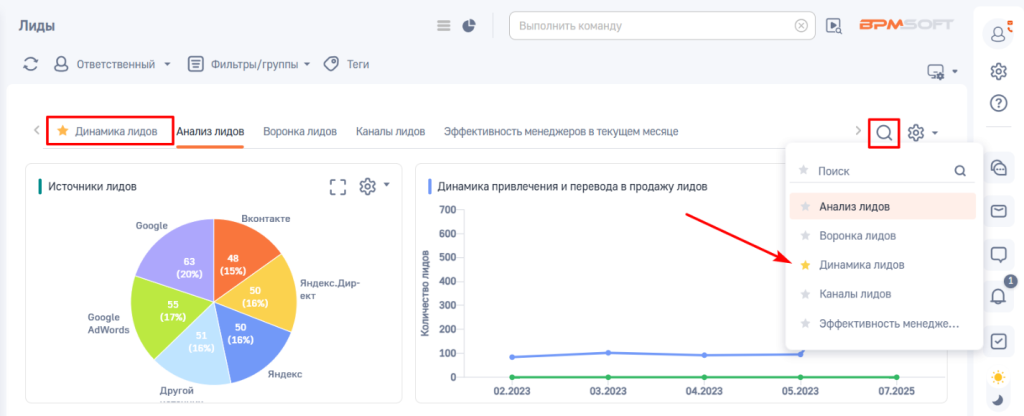Click the dashboard search magnifier icon

click(884, 133)
